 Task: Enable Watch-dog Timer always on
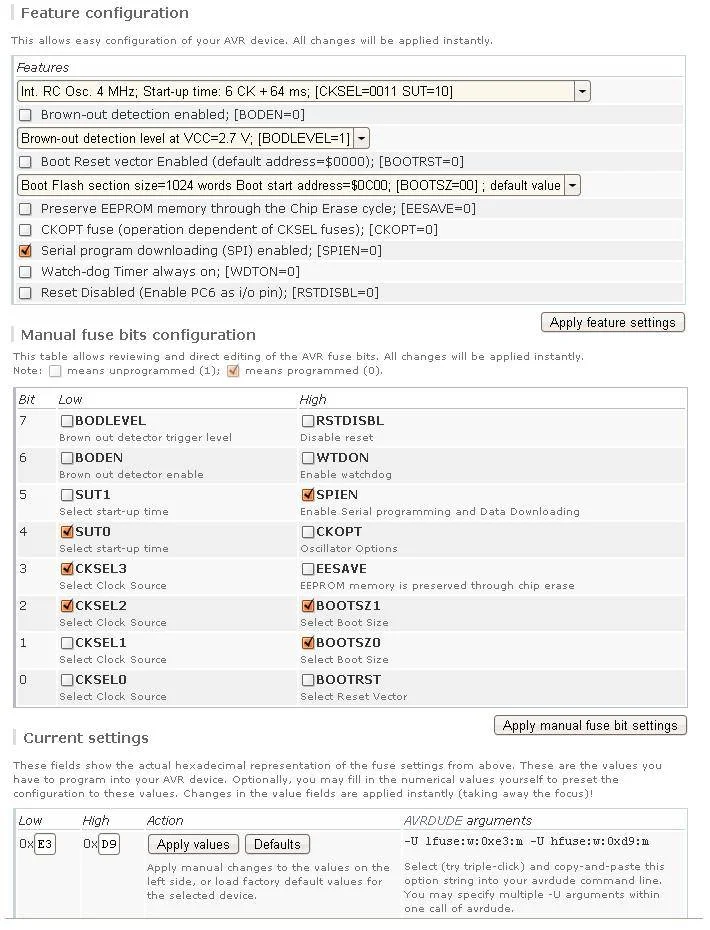click(x=26, y=272)
